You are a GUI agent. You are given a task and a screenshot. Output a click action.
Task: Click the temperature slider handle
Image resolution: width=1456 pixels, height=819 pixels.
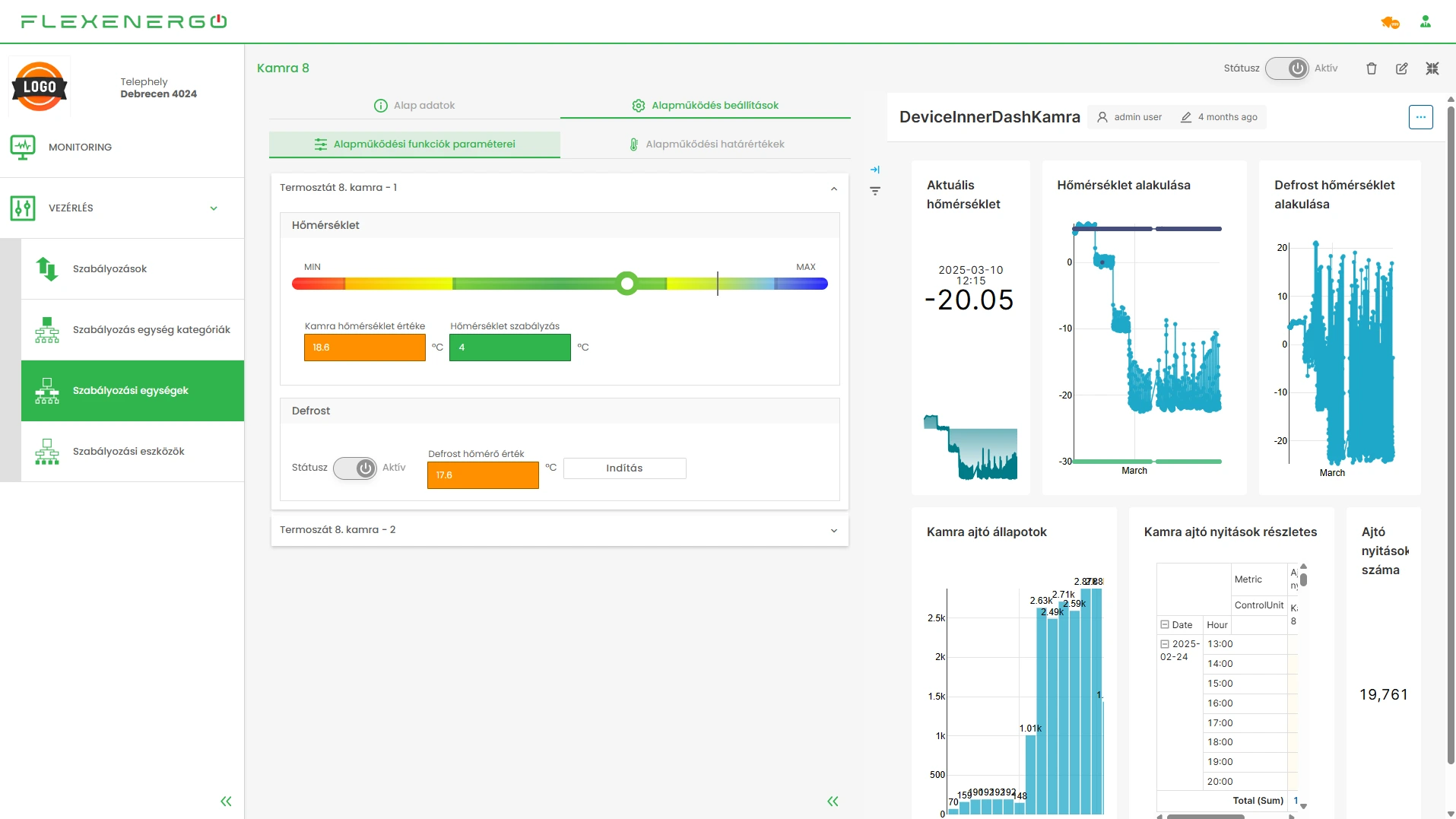[x=626, y=284]
